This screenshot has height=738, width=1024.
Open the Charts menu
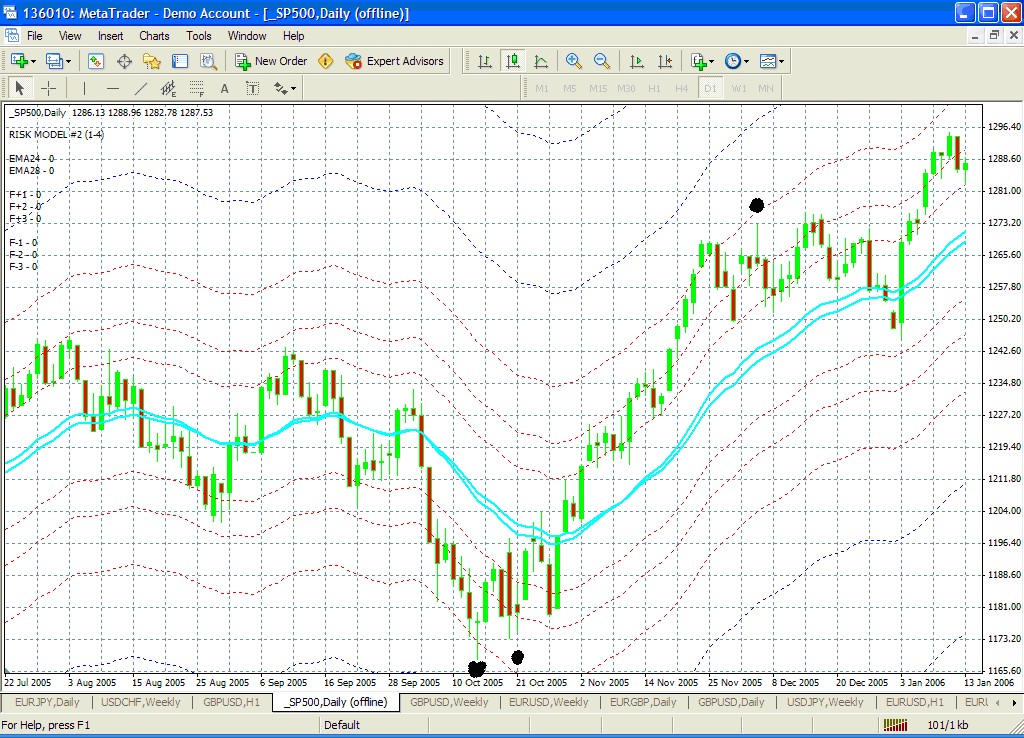154,36
